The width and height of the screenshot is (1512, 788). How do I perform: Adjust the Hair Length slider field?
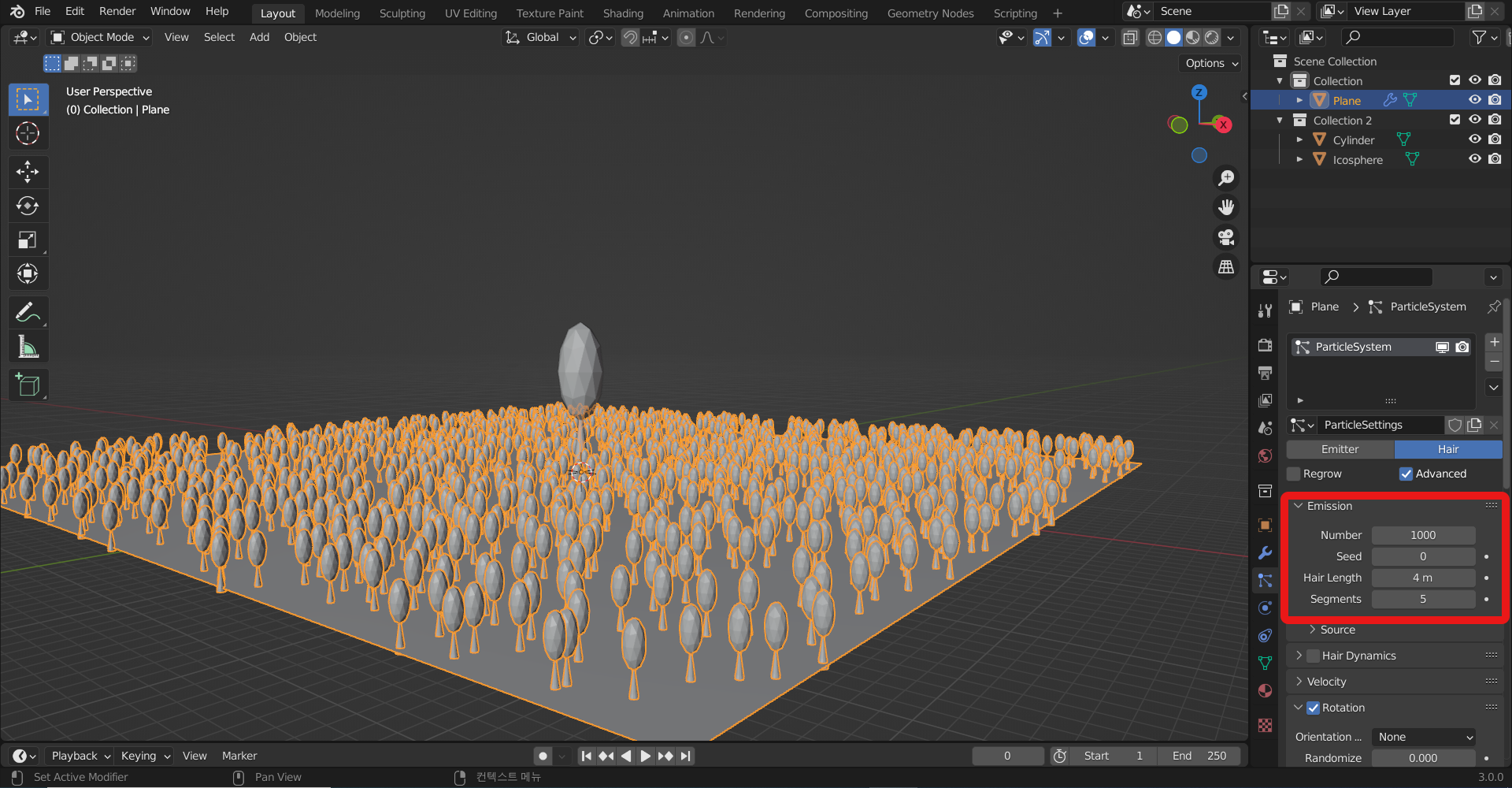tap(1423, 578)
